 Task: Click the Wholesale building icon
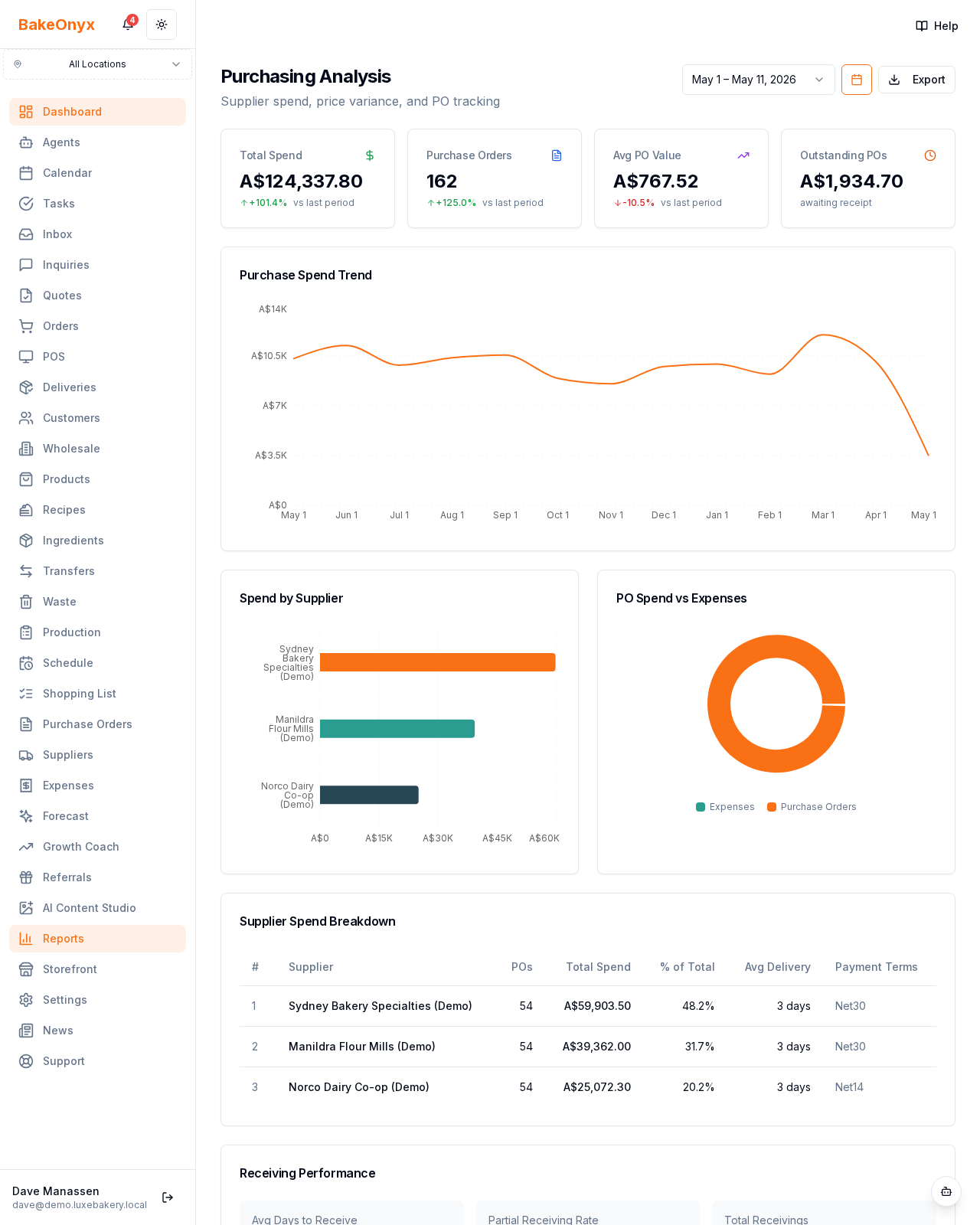click(x=26, y=449)
